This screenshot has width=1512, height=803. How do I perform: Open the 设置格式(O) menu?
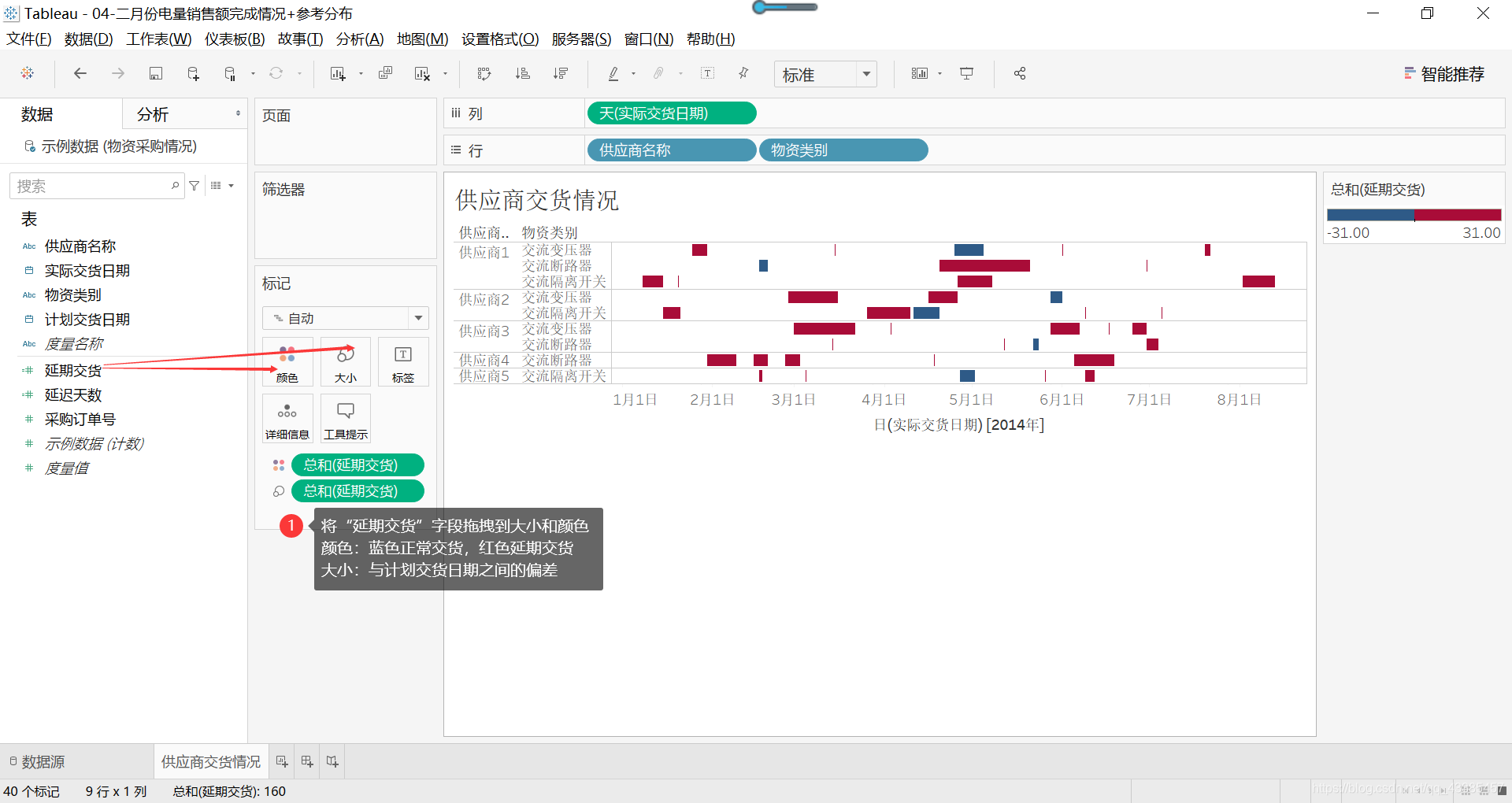500,39
